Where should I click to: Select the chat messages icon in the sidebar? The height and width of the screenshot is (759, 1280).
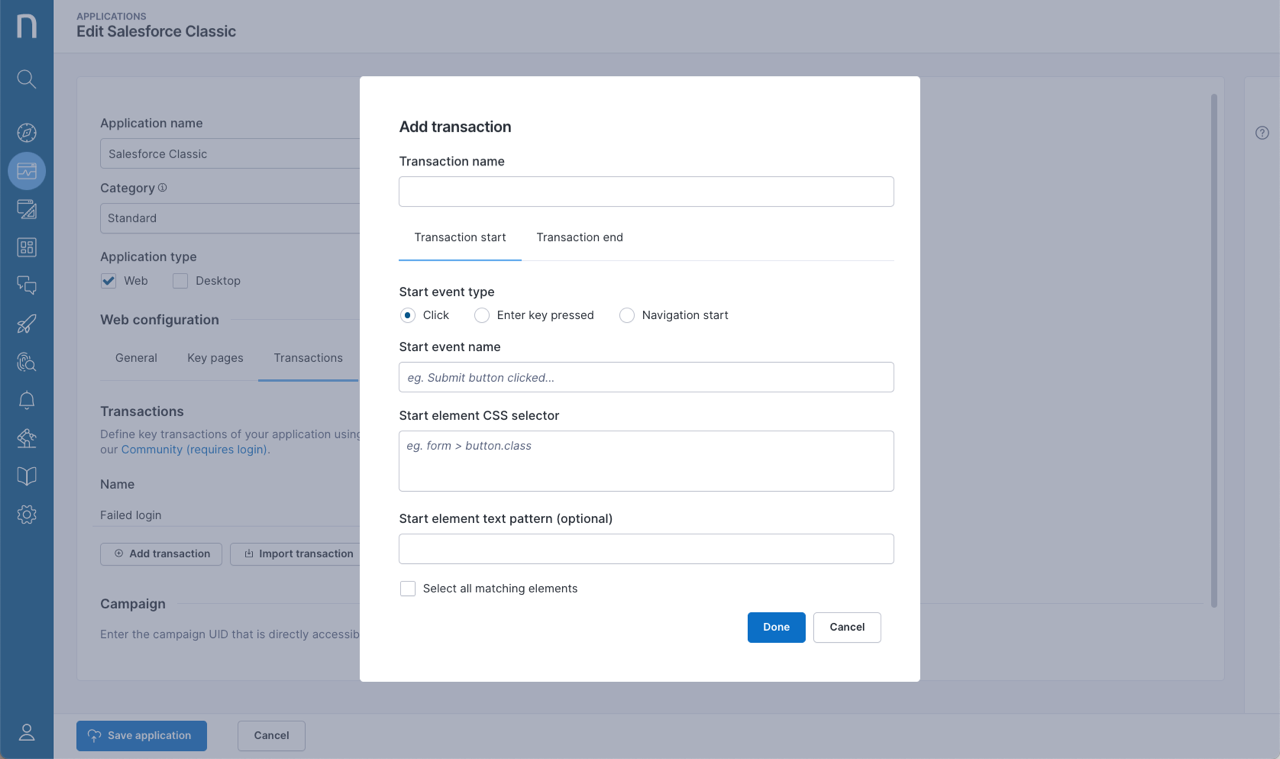(x=26, y=285)
